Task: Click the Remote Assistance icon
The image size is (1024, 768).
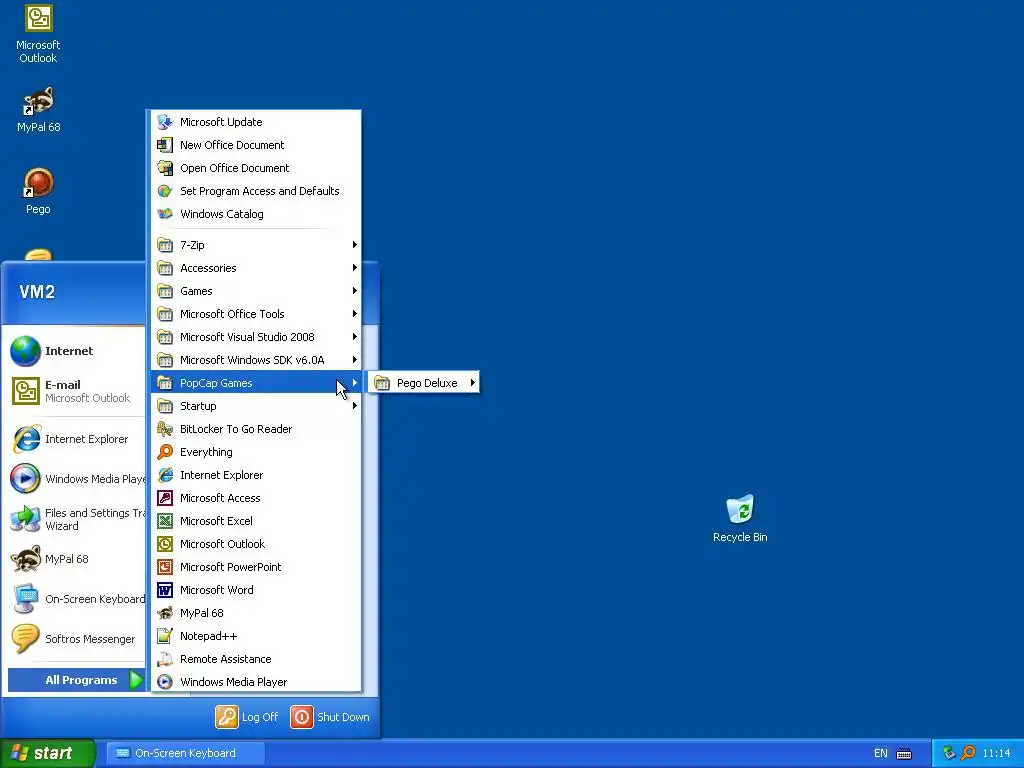Action: pyautogui.click(x=165, y=659)
